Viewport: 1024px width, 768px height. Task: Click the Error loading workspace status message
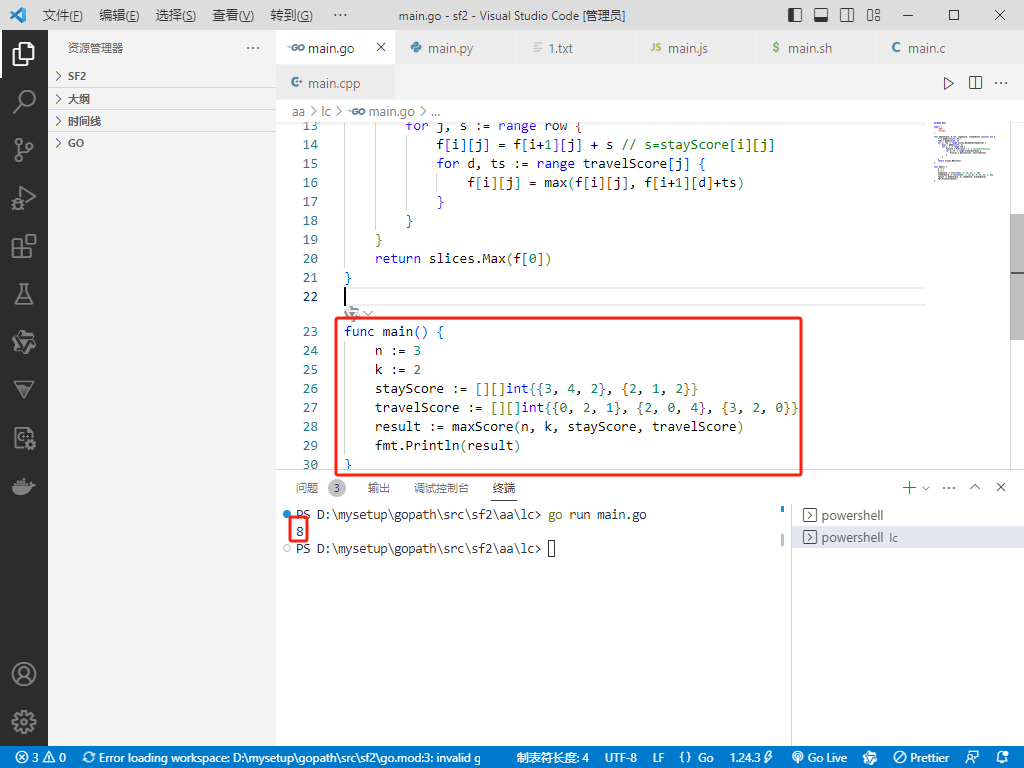(282, 758)
